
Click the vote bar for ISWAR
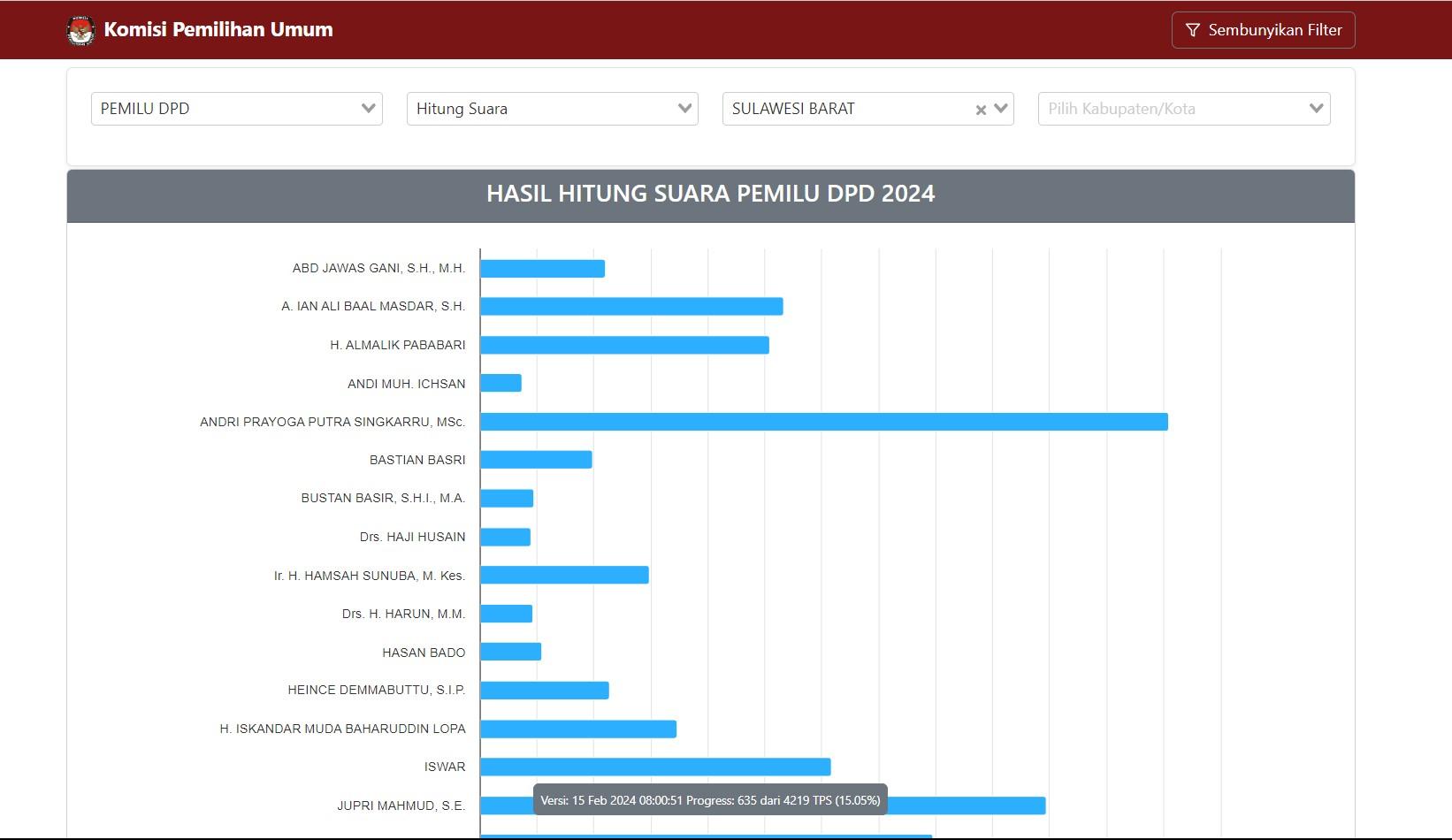(x=654, y=767)
